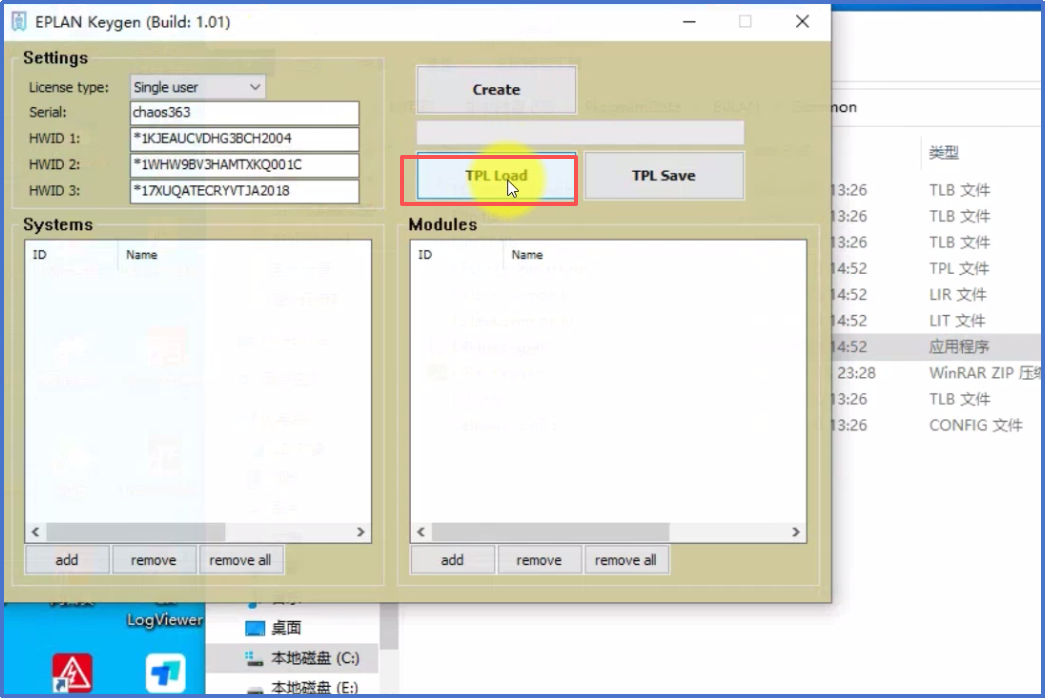Viewport: 1046px width, 700px height.
Task: Click add under the Modules list
Action: click(452, 560)
